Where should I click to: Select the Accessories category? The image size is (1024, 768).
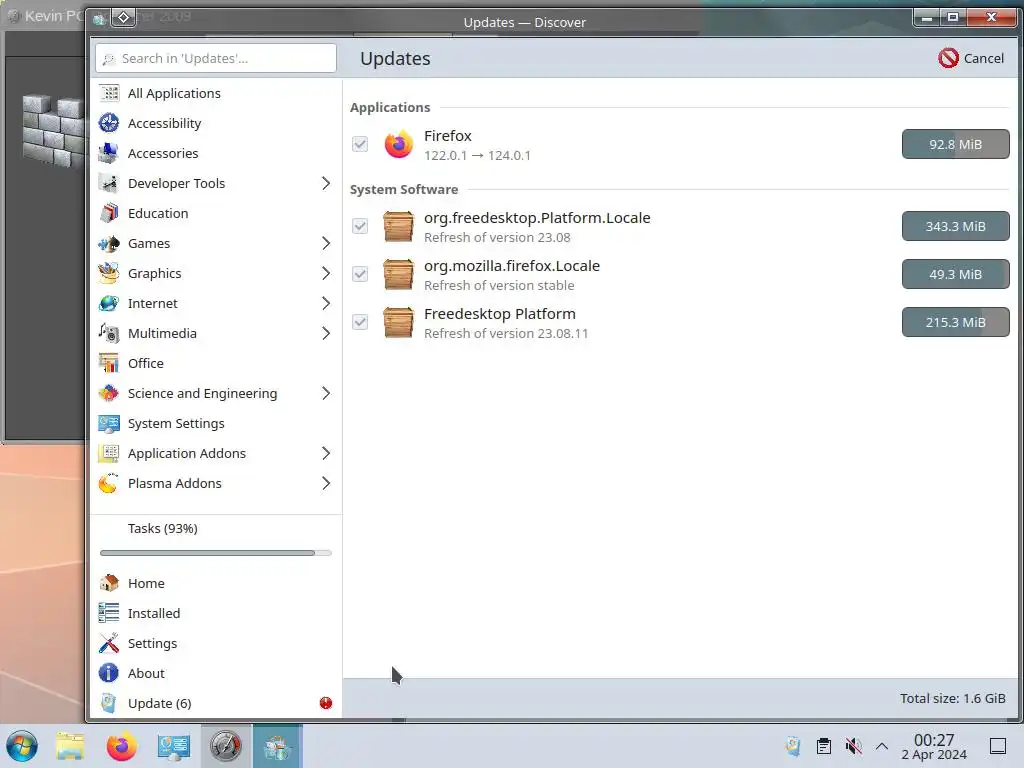point(216,153)
